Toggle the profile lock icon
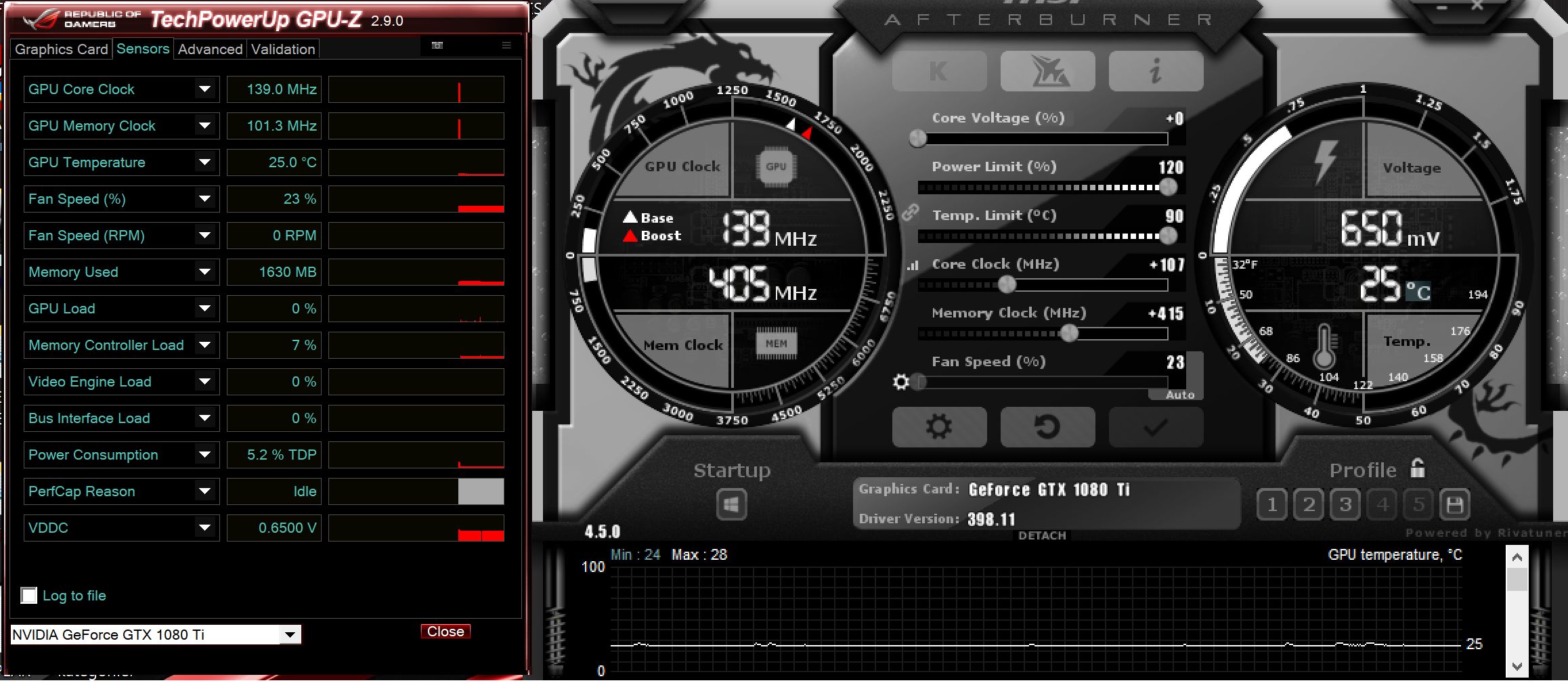Screen dimensions: 1568x683 [x=1418, y=468]
